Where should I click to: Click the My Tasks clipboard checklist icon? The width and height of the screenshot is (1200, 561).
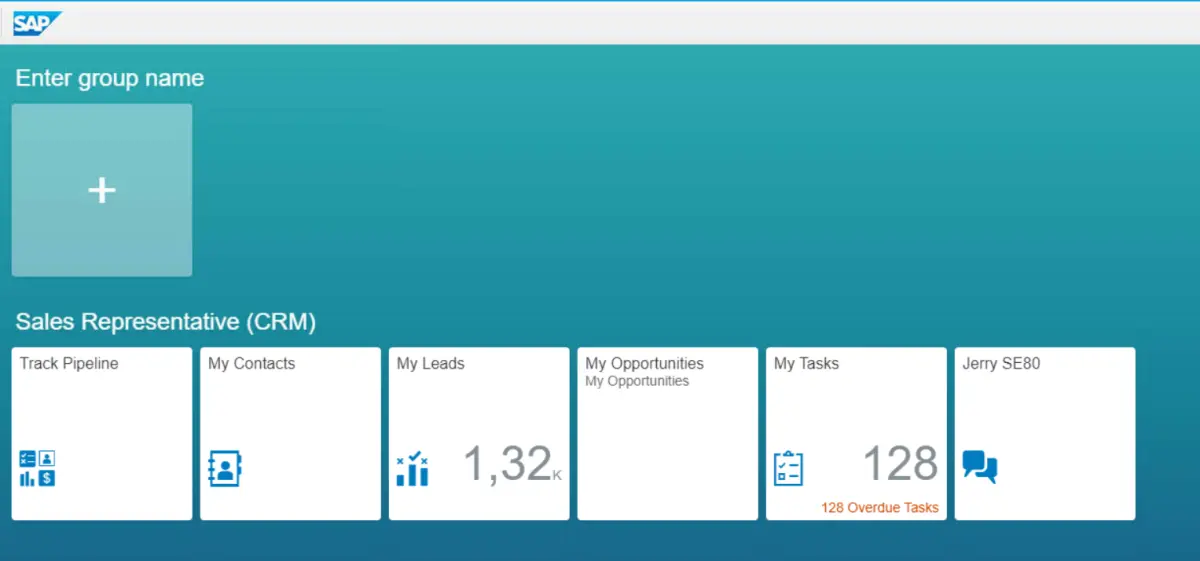coord(789,468)
